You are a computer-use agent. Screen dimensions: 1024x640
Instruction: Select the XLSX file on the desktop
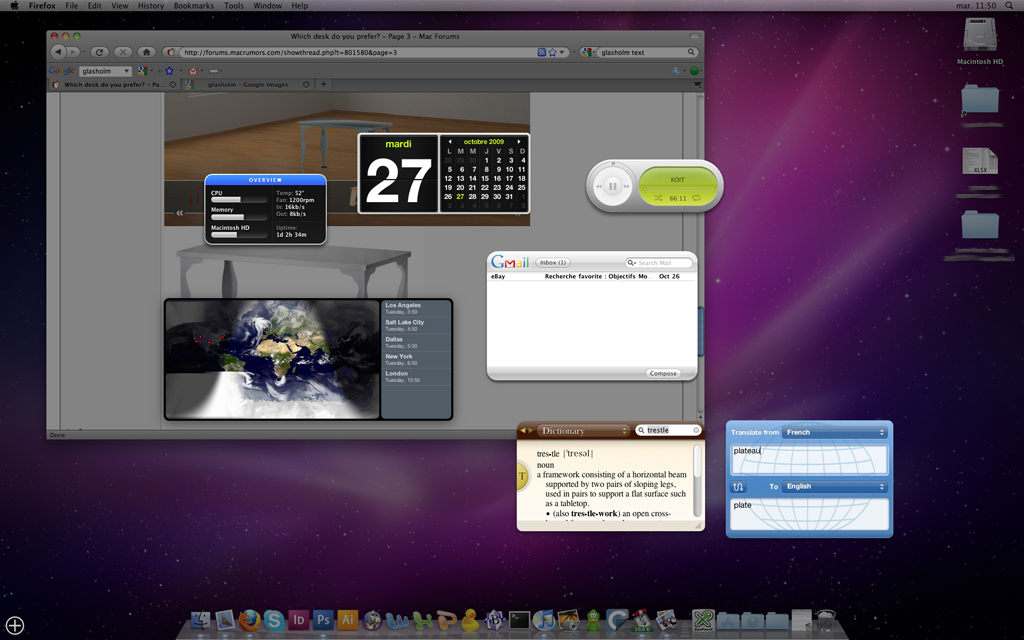pos(980,163)
